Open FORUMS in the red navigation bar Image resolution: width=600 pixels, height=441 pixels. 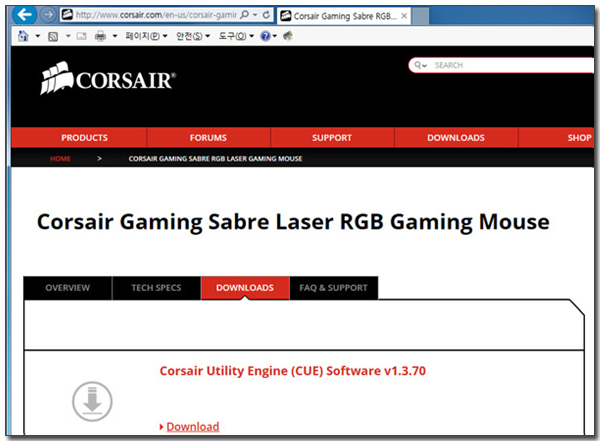tap(208, 138)
